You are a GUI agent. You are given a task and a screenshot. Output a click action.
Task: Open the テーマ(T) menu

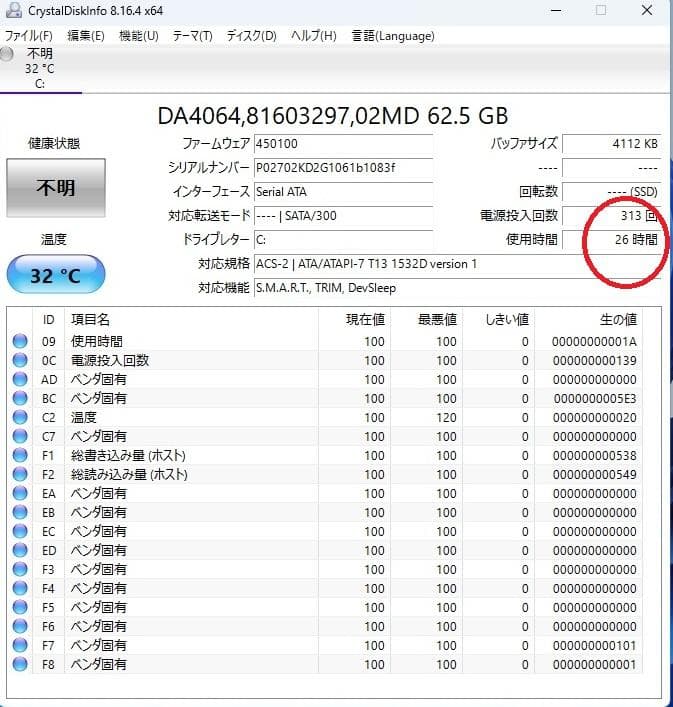coord(192,36)
